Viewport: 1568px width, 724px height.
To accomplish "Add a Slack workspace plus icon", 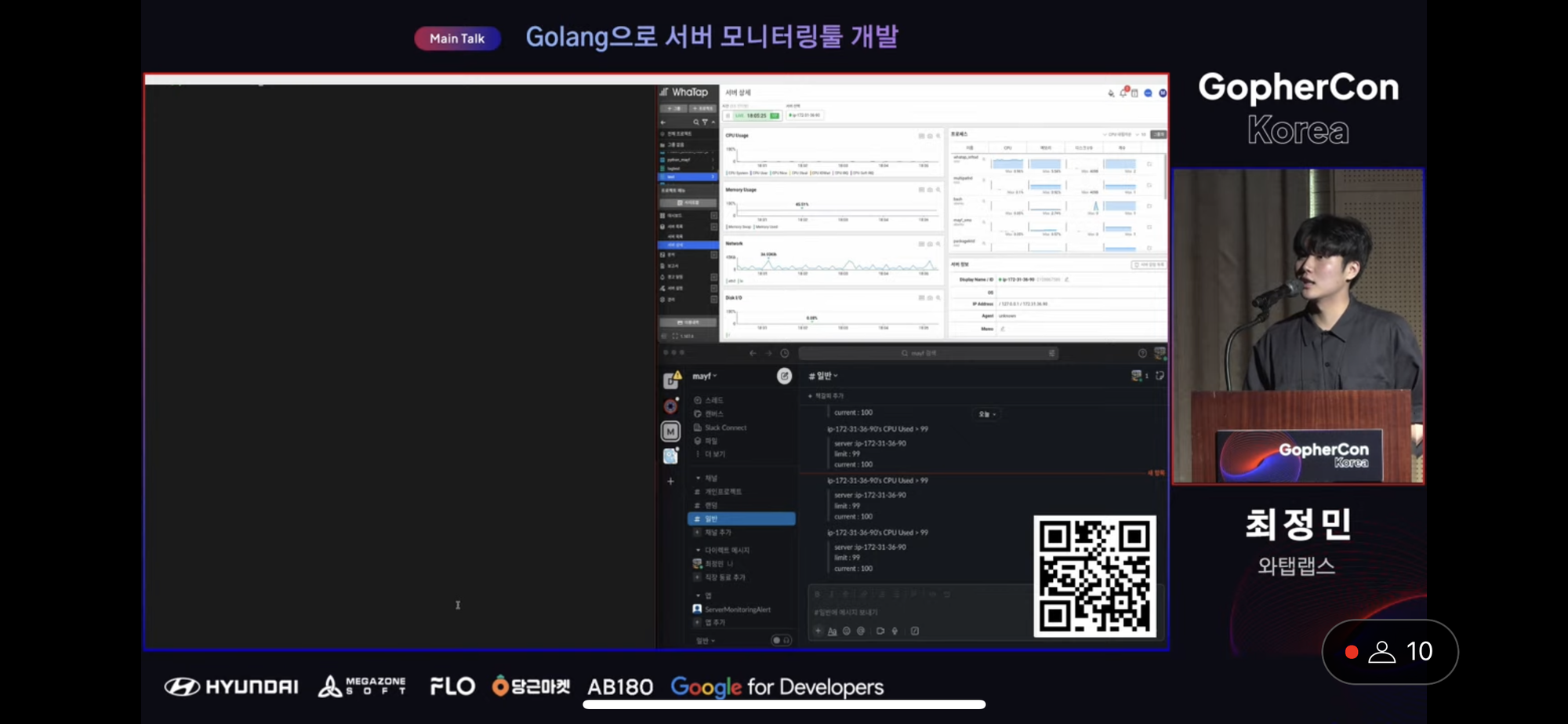I will pos(670,481).
